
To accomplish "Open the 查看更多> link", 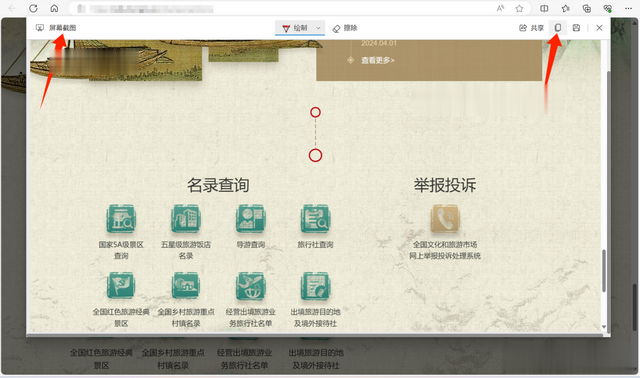I will pyautogui.click(x=378, y=60).
